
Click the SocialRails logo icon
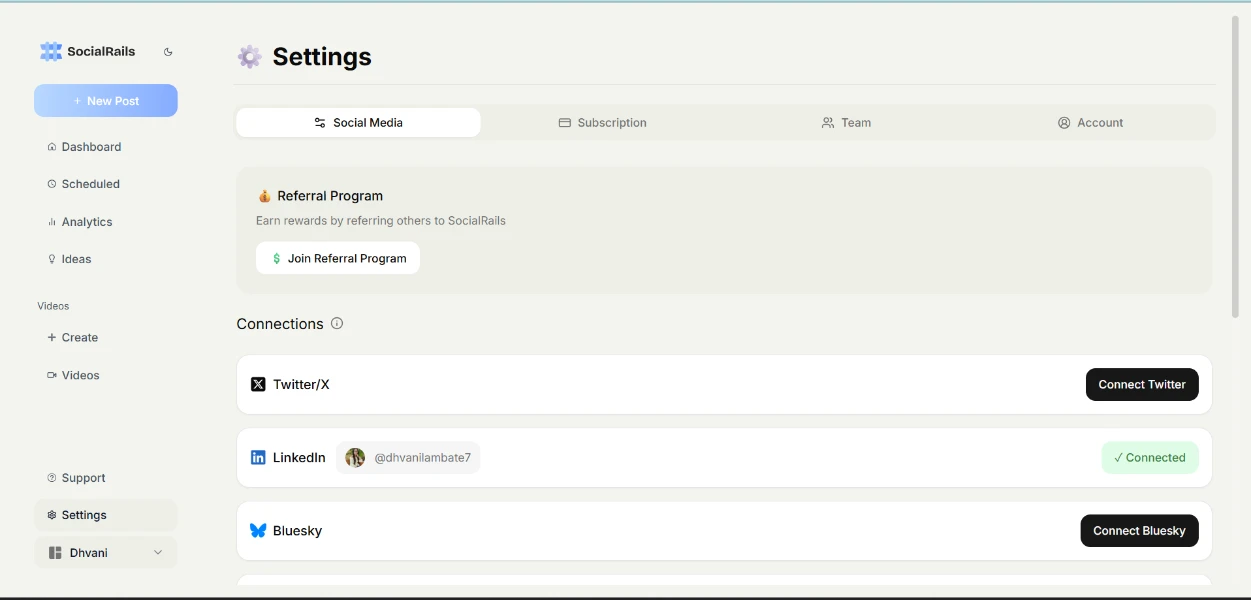point(51,51)
